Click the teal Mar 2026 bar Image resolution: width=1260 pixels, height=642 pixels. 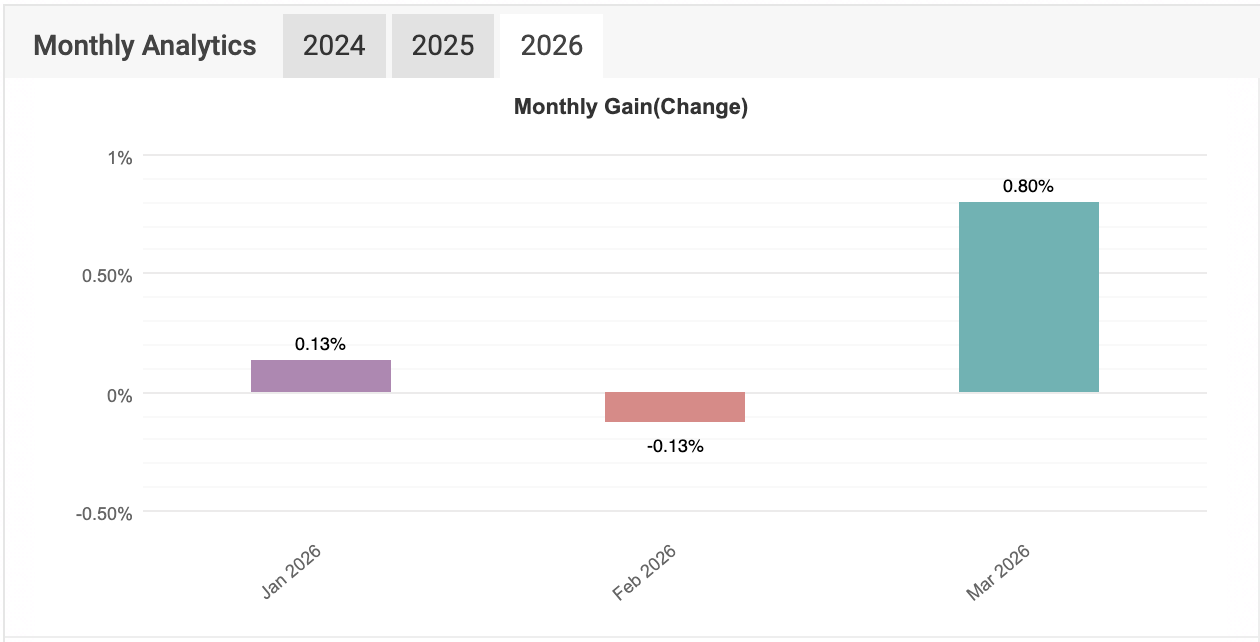coord(1028,297)
